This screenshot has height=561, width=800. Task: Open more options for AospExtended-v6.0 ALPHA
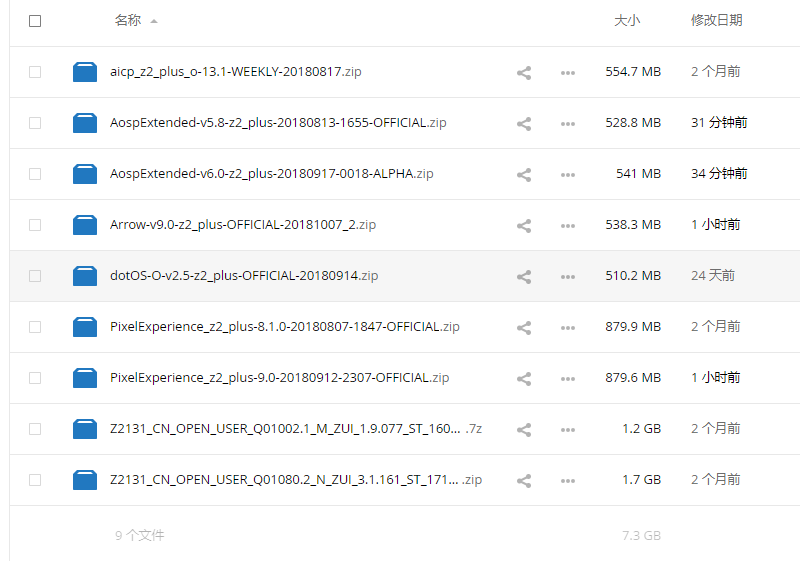(x=568, y=174)
